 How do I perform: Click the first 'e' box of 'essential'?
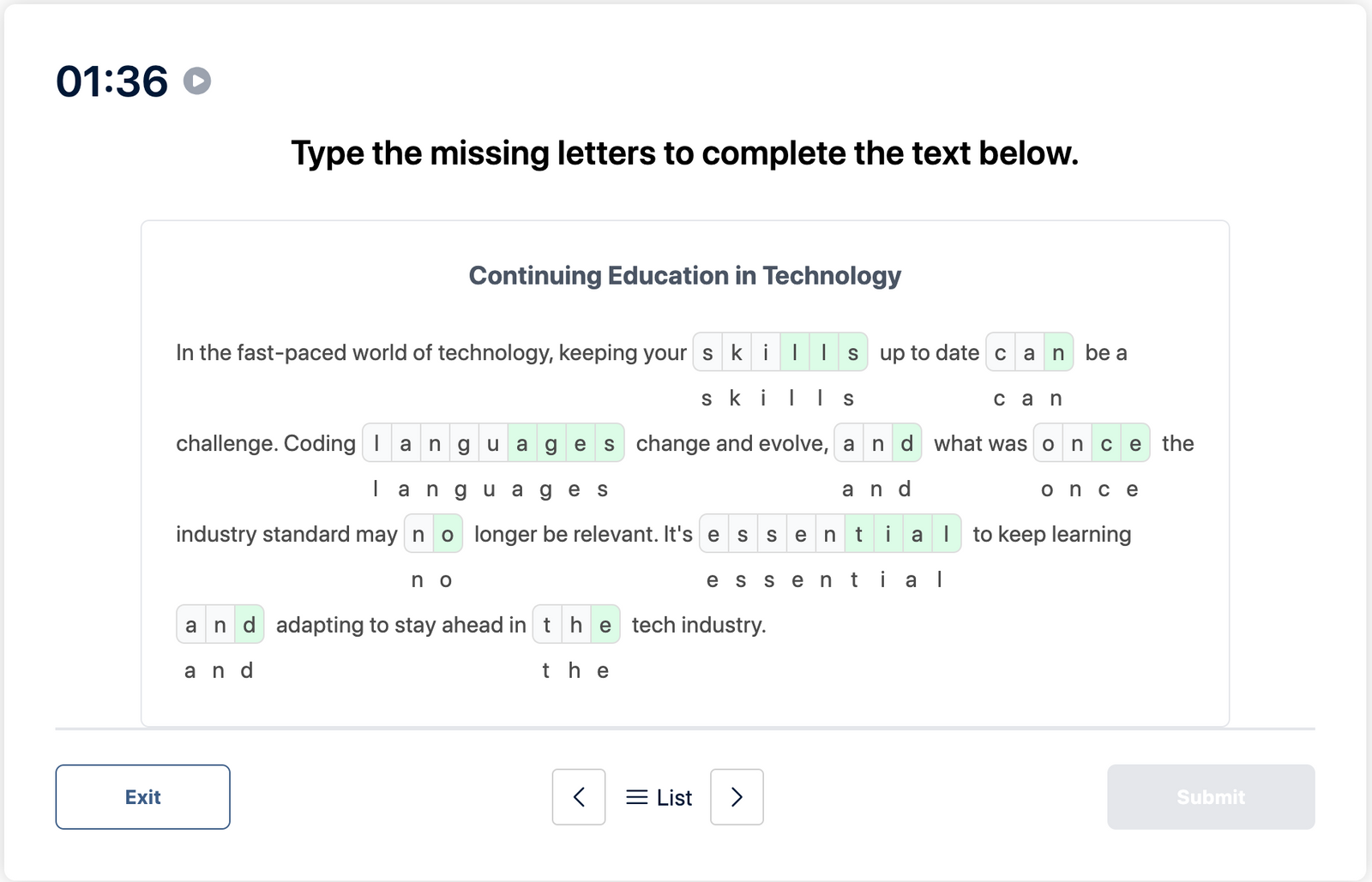tap(713, 533)
